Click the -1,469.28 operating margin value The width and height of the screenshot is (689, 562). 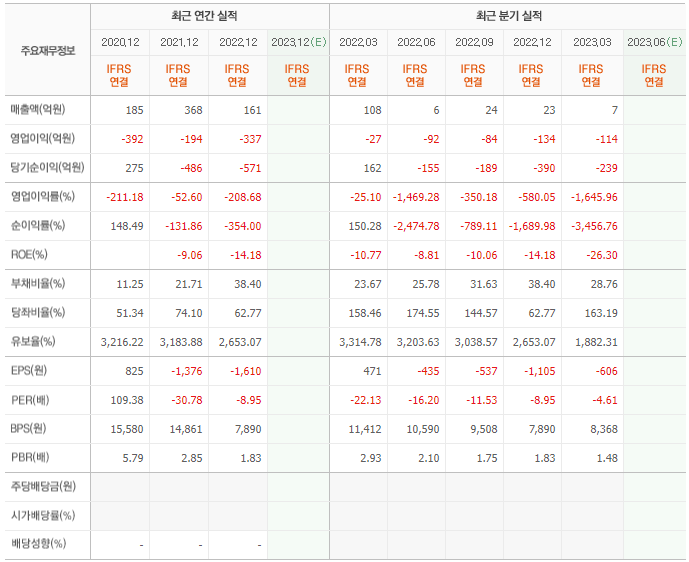416,197
